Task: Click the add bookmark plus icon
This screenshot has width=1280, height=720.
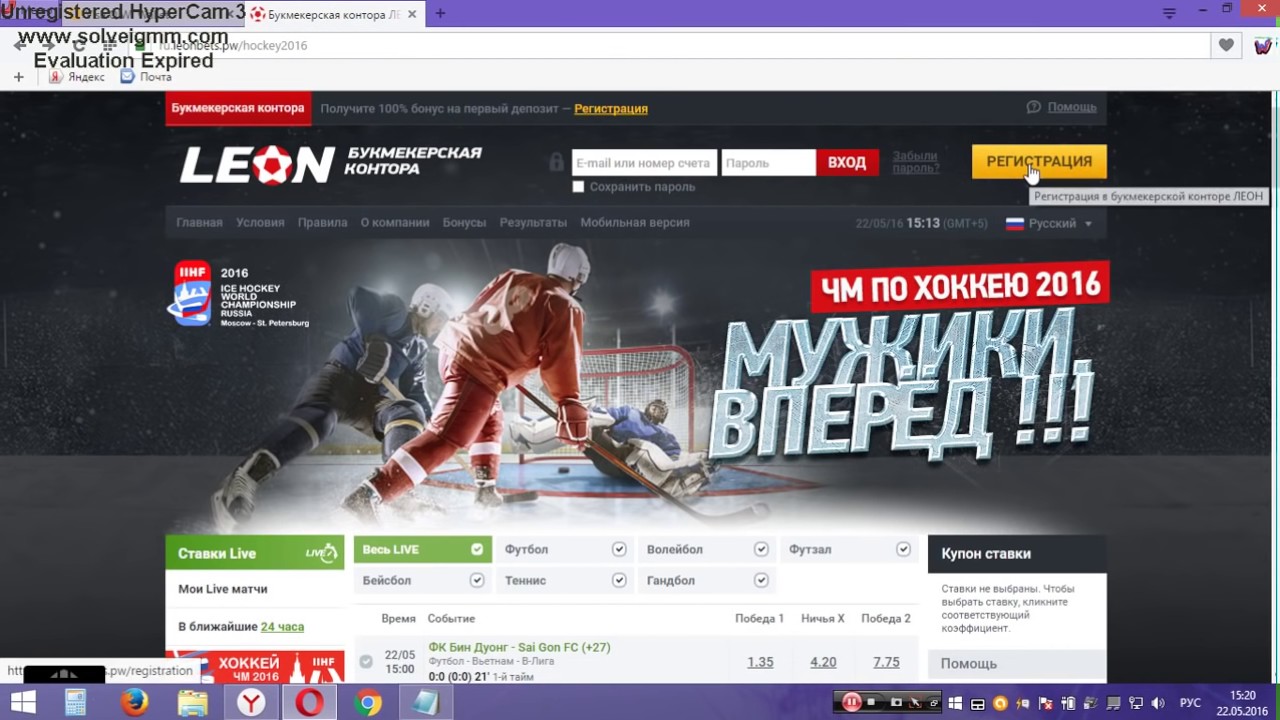Action: point(18,77)
